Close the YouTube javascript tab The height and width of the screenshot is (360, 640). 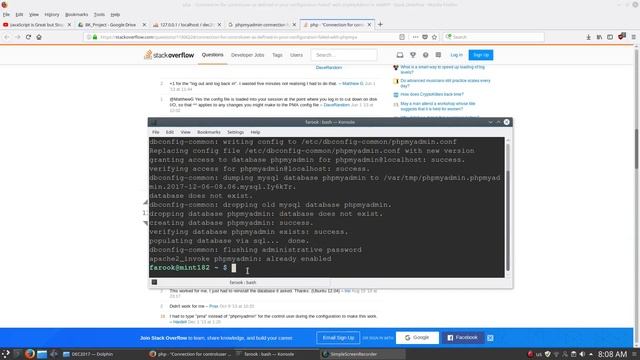(69, 25)
